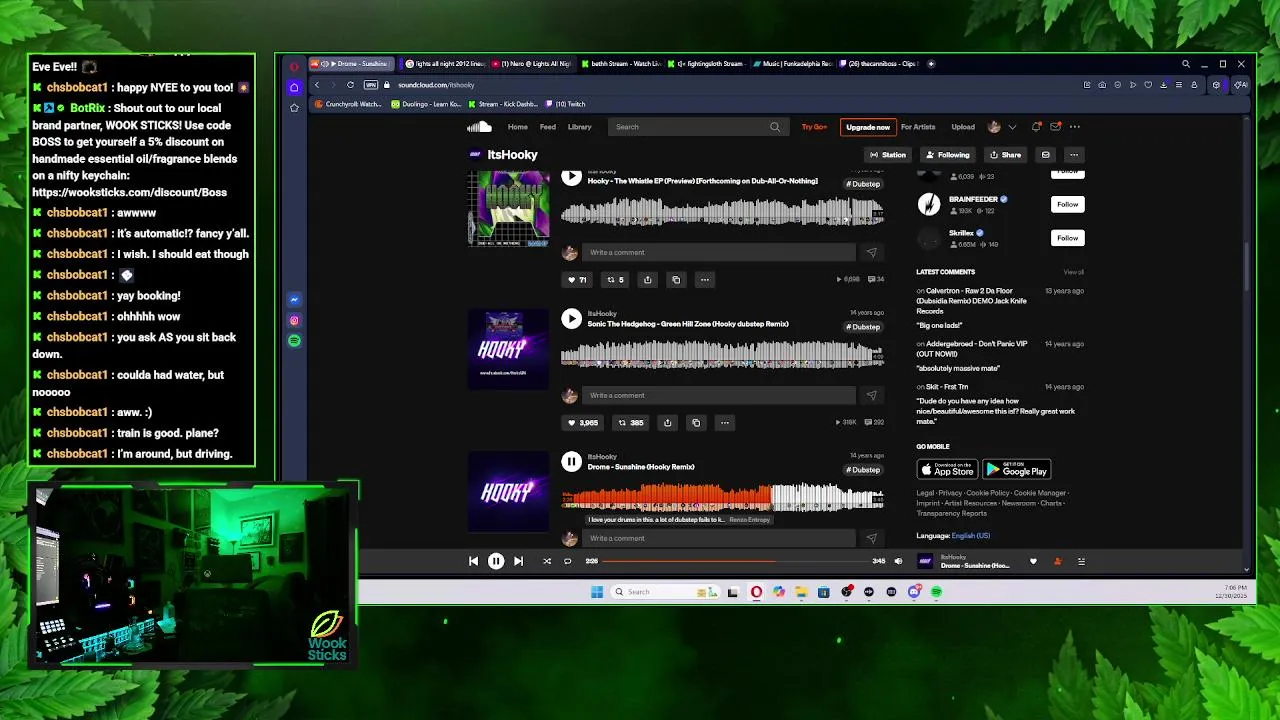Open more options for The Whistle EP track

(x=704, y=280)
